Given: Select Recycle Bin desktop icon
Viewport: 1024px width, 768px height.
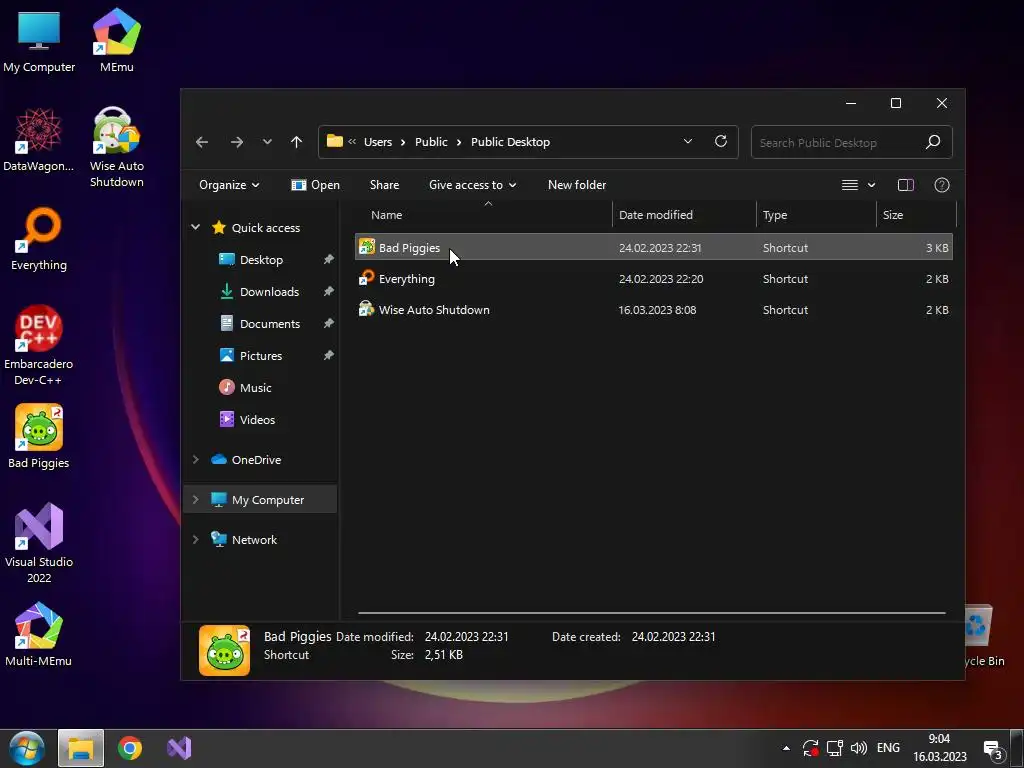Looking at the screenshot, I should tap(985, 637).
